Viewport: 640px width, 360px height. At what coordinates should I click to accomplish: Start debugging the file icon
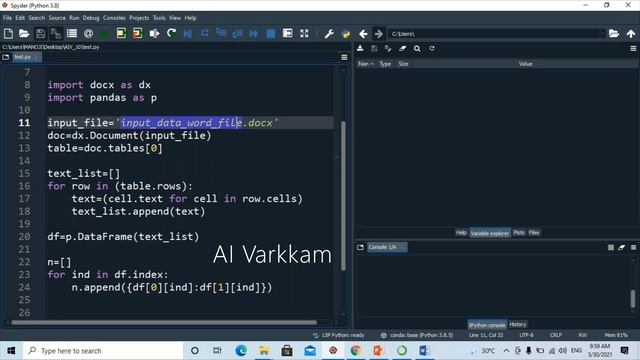[x=188, y=33]
